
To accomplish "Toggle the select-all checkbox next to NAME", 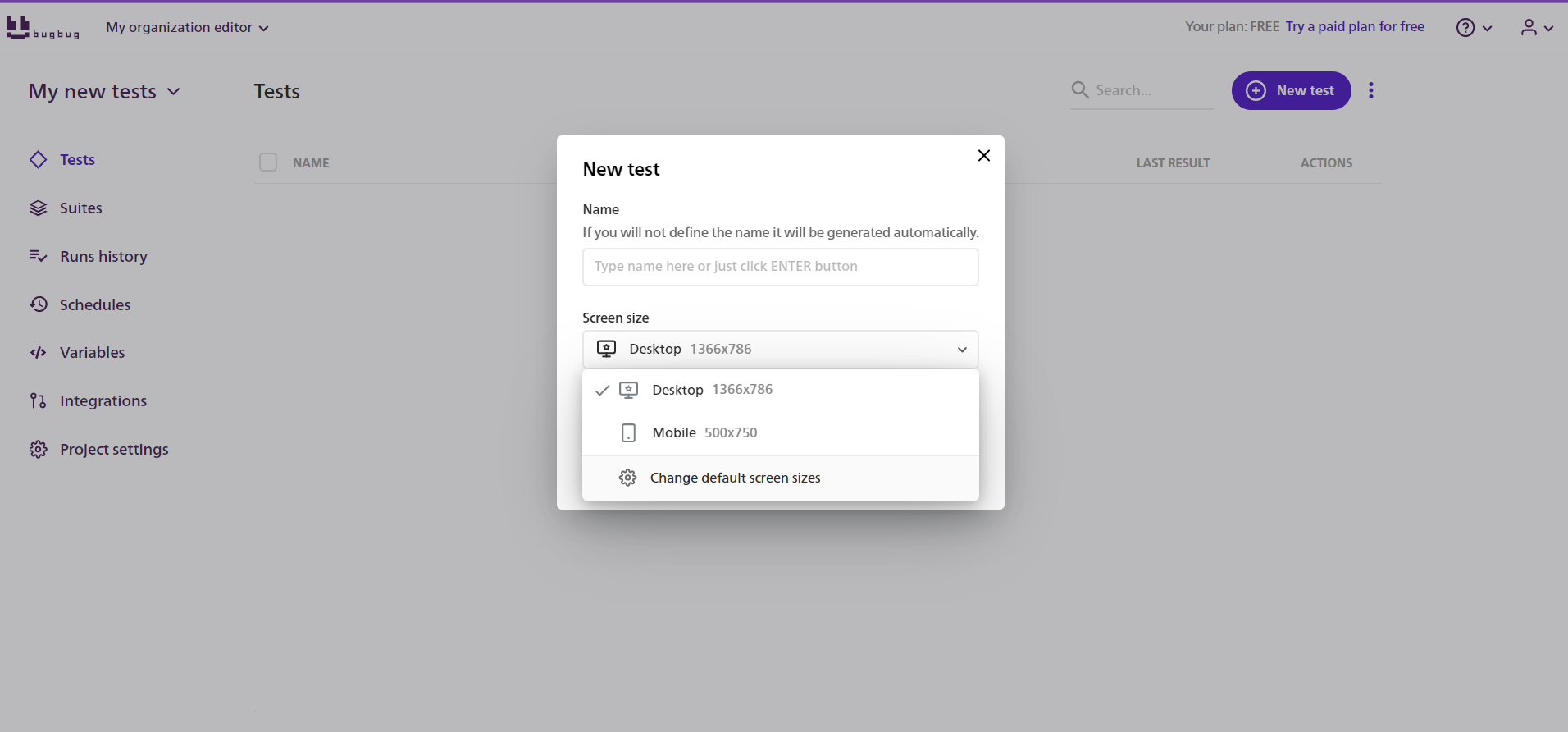I will pos(268,162).
